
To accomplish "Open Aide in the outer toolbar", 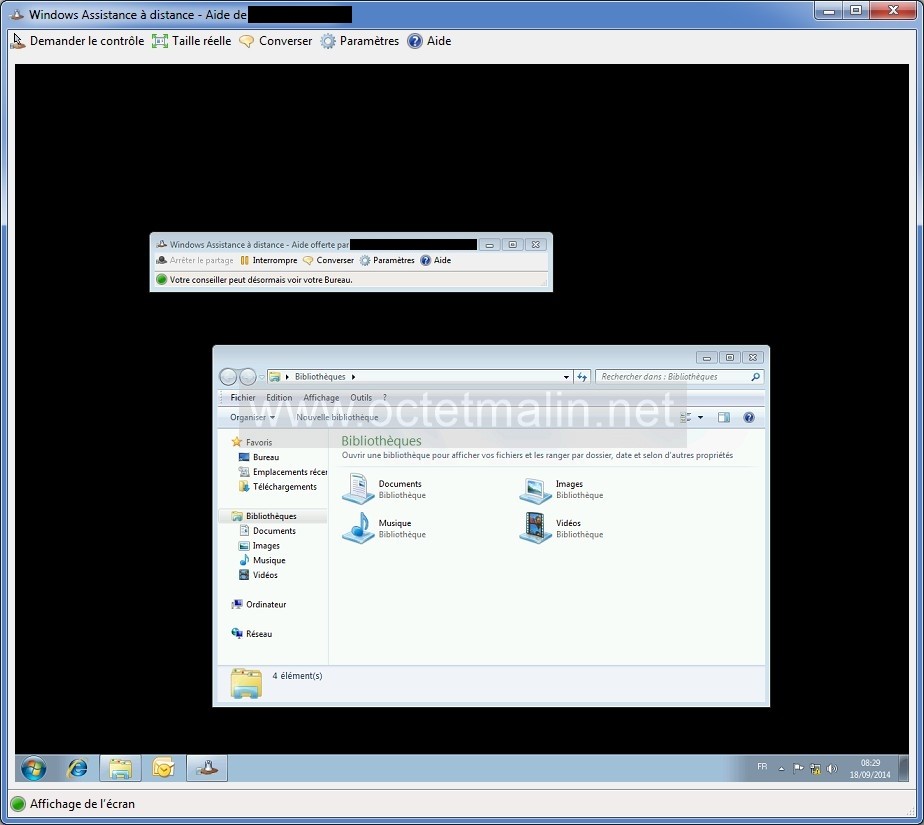I will (430, 41).
